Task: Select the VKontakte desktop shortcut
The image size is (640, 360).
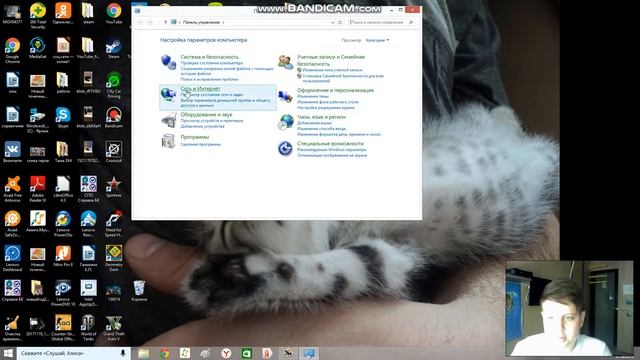Action: (12, 152)
